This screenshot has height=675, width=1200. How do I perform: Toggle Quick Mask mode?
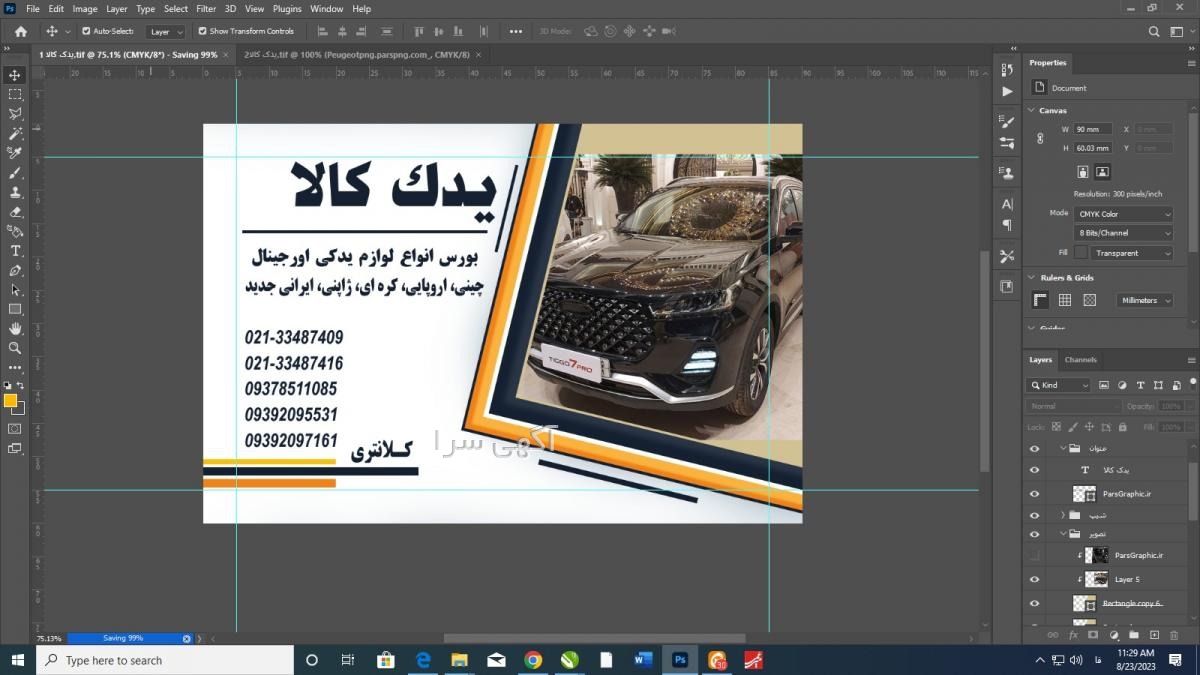point(15,428)
